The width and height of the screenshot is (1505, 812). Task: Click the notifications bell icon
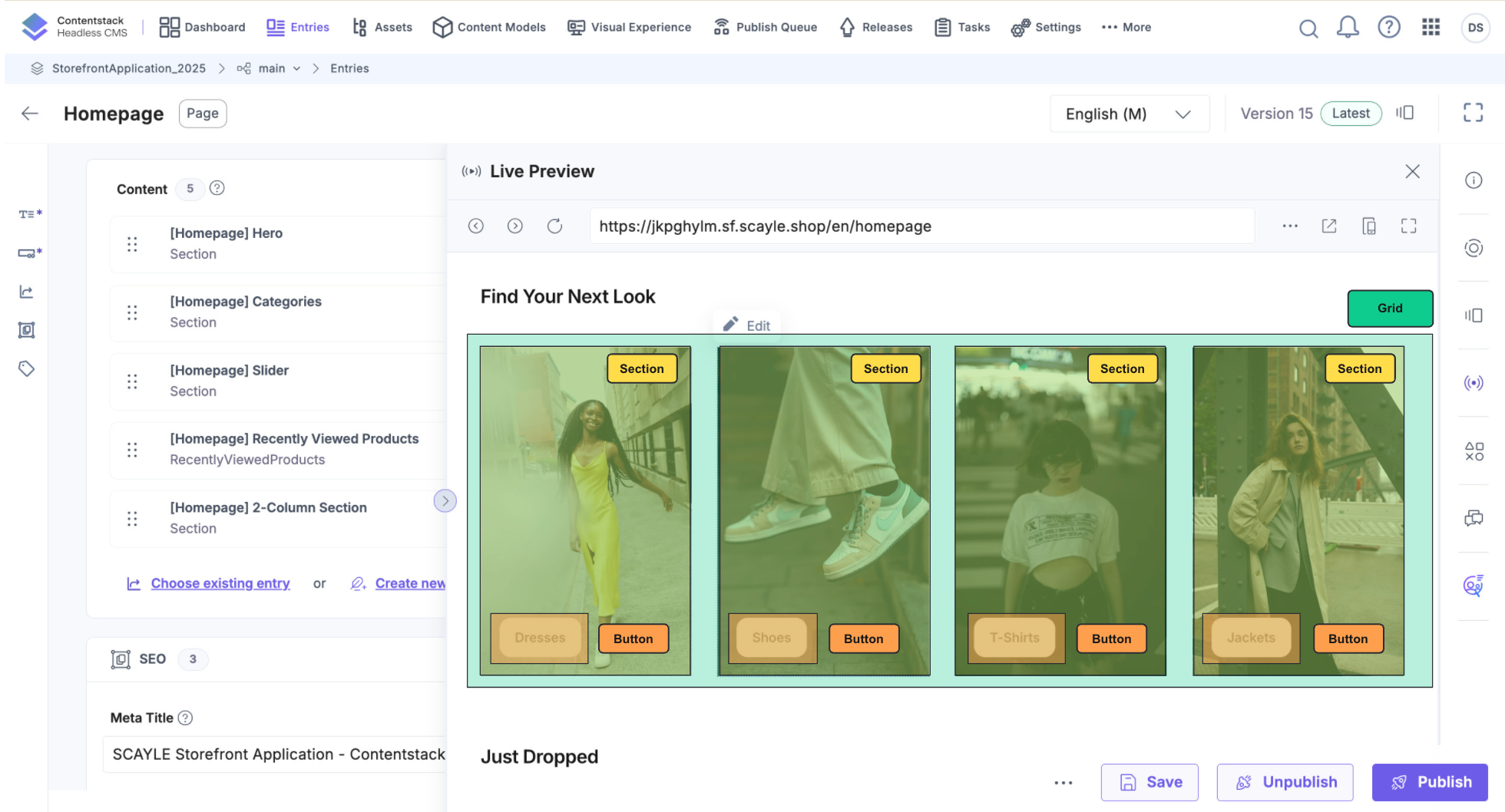[x=1348, y=28]
